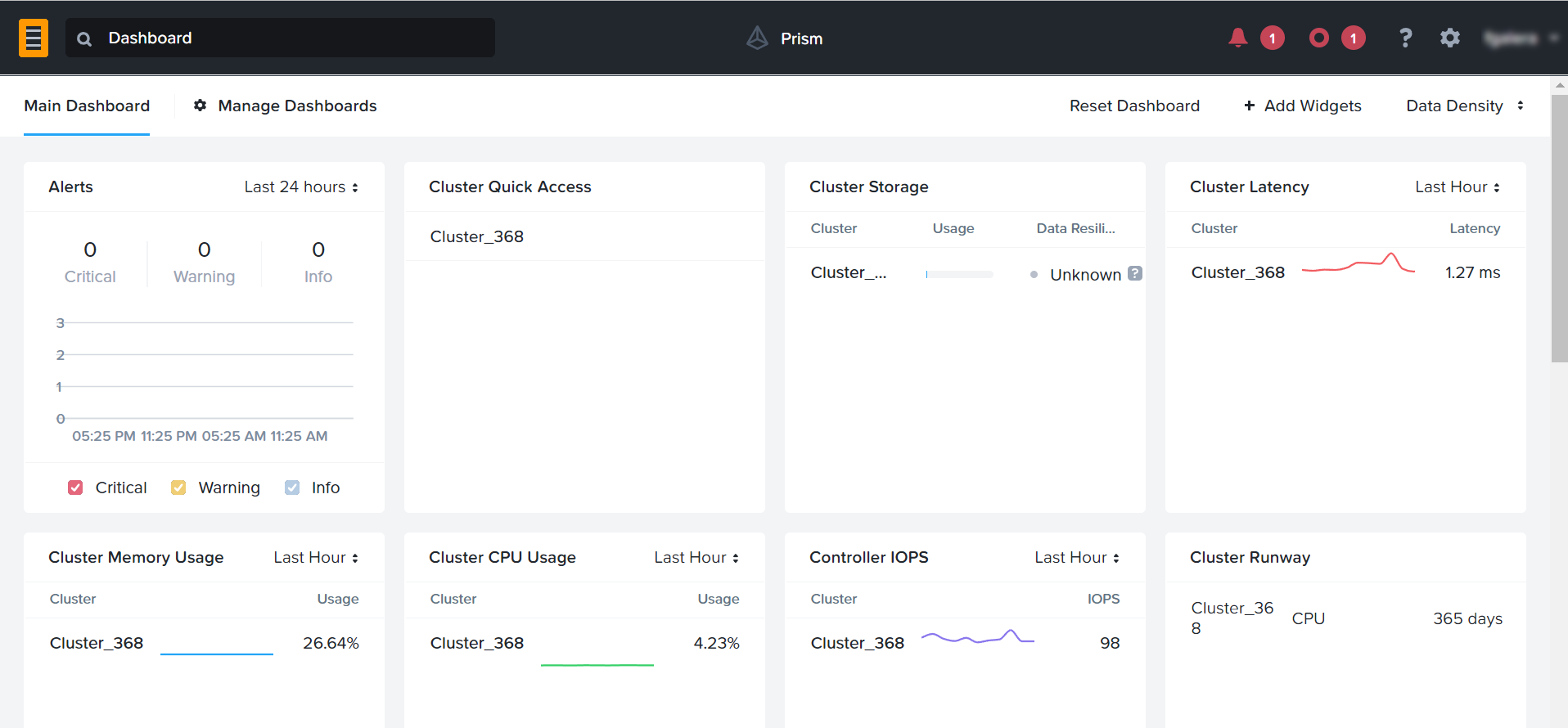The image size is (1568, 728).
Task: Select the Main Dashboard tab
Action: [x=87, y=106]
